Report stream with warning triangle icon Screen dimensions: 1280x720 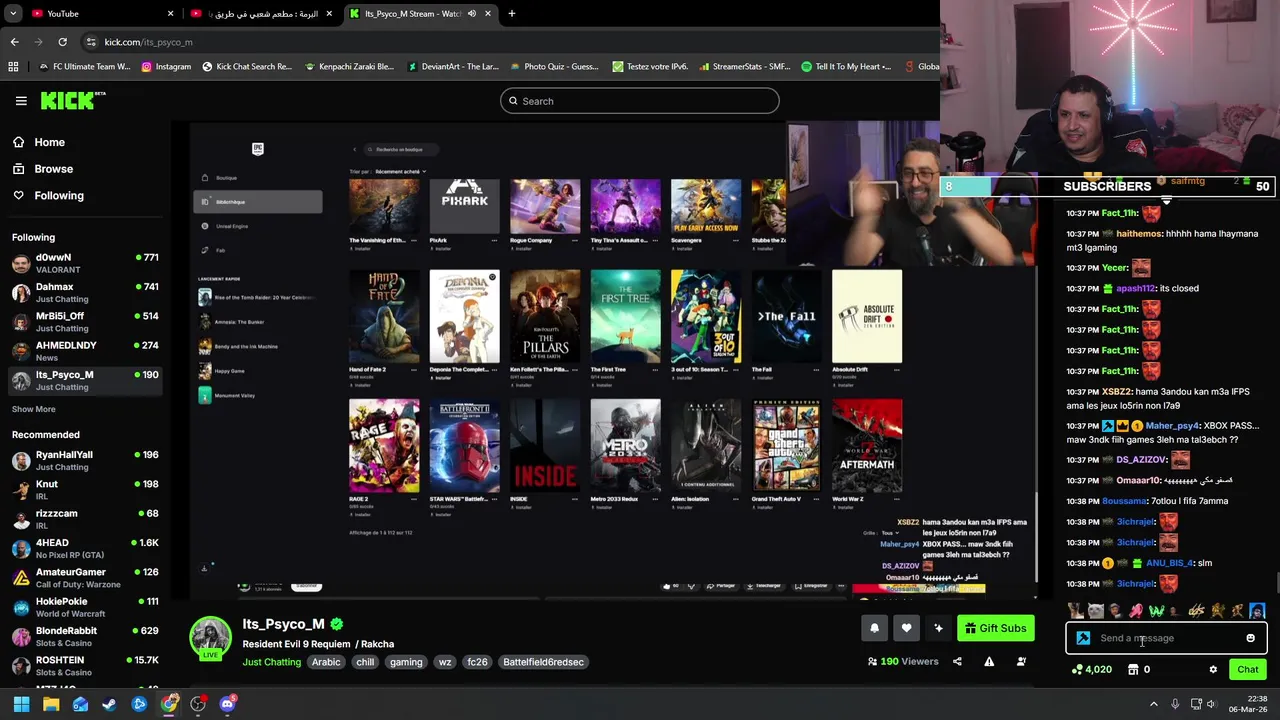[989, 661]
